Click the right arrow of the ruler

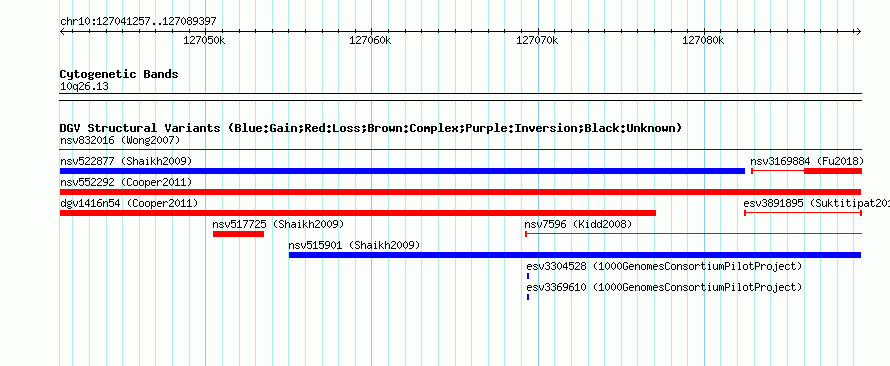[859, 31]
